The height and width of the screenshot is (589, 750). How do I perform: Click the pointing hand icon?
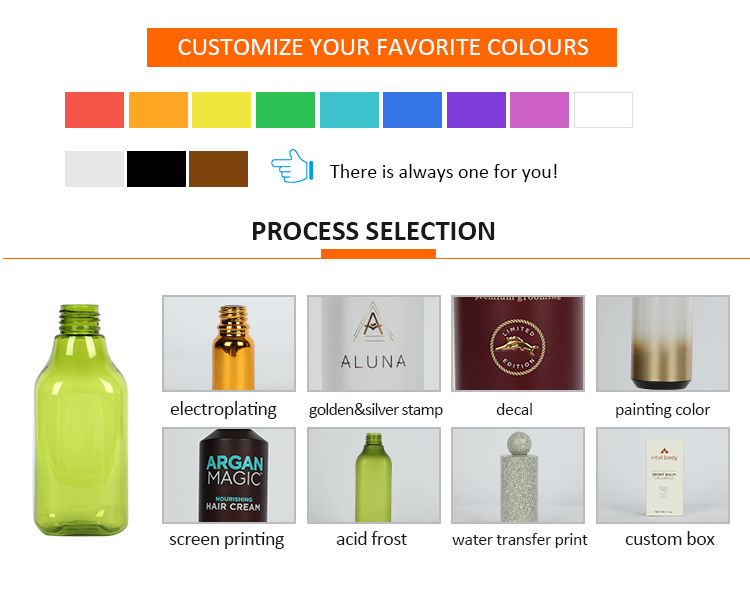(293, 167)
